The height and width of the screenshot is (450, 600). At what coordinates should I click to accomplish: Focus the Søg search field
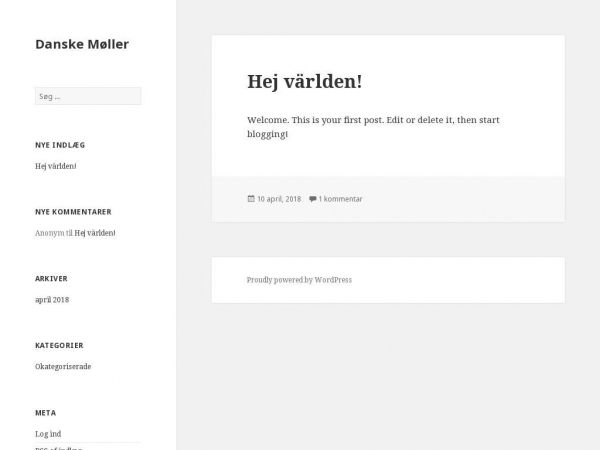pos(88,96)
